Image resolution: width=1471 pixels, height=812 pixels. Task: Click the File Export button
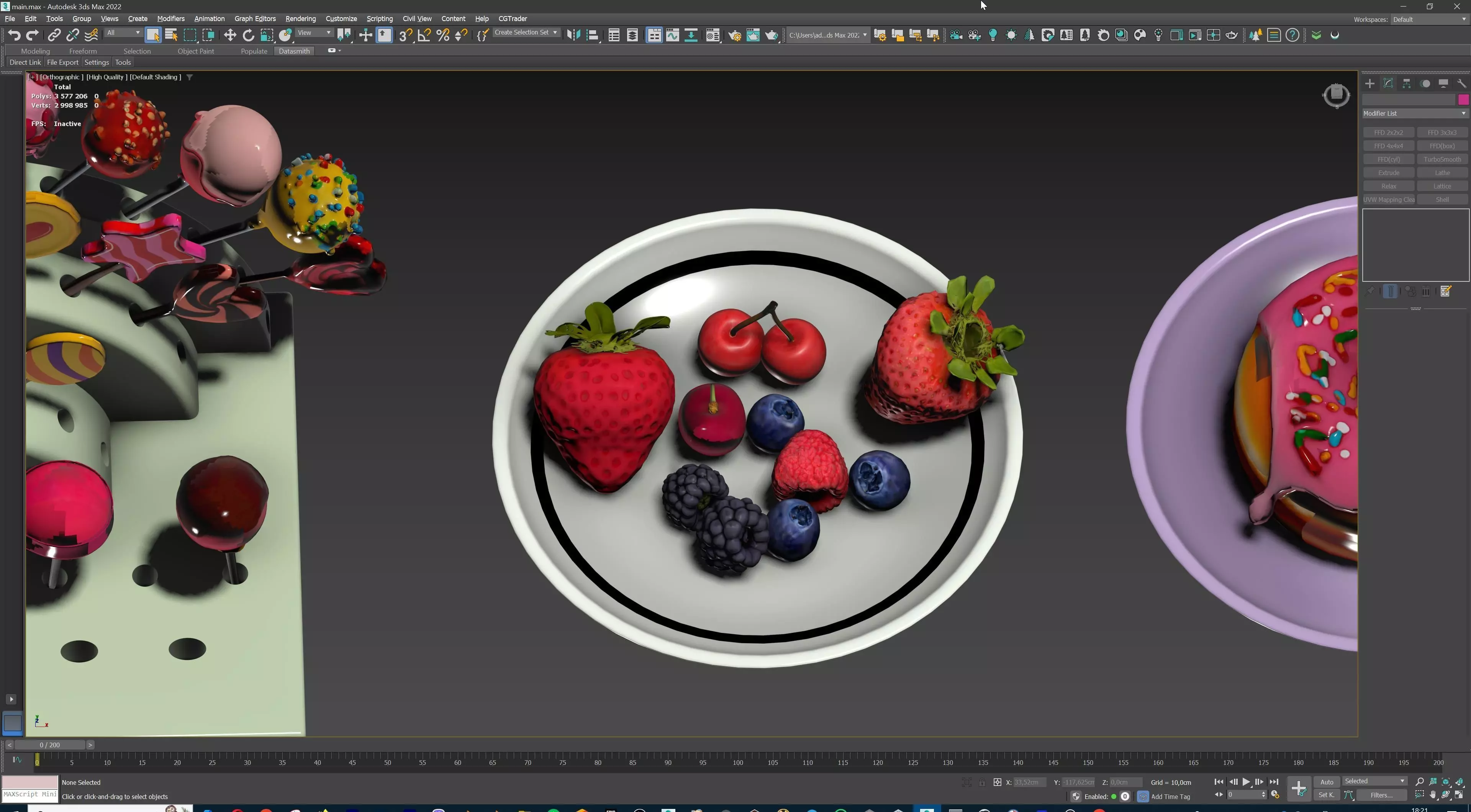click(x=62, y=62)
